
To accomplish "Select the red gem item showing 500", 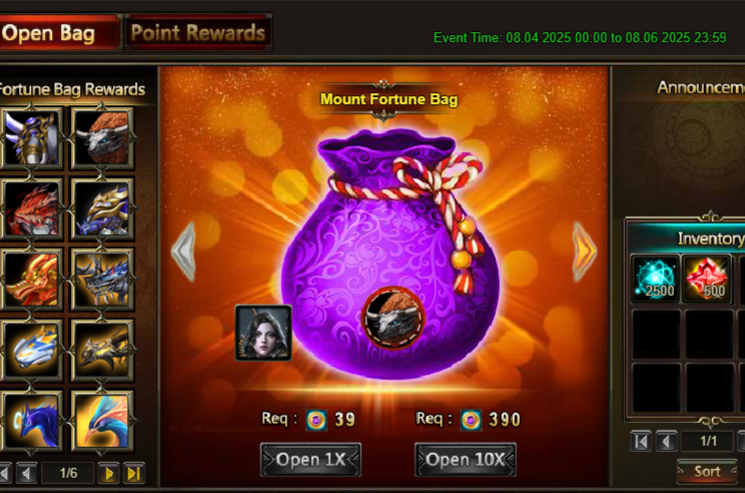I will click(x=707, y=278).
